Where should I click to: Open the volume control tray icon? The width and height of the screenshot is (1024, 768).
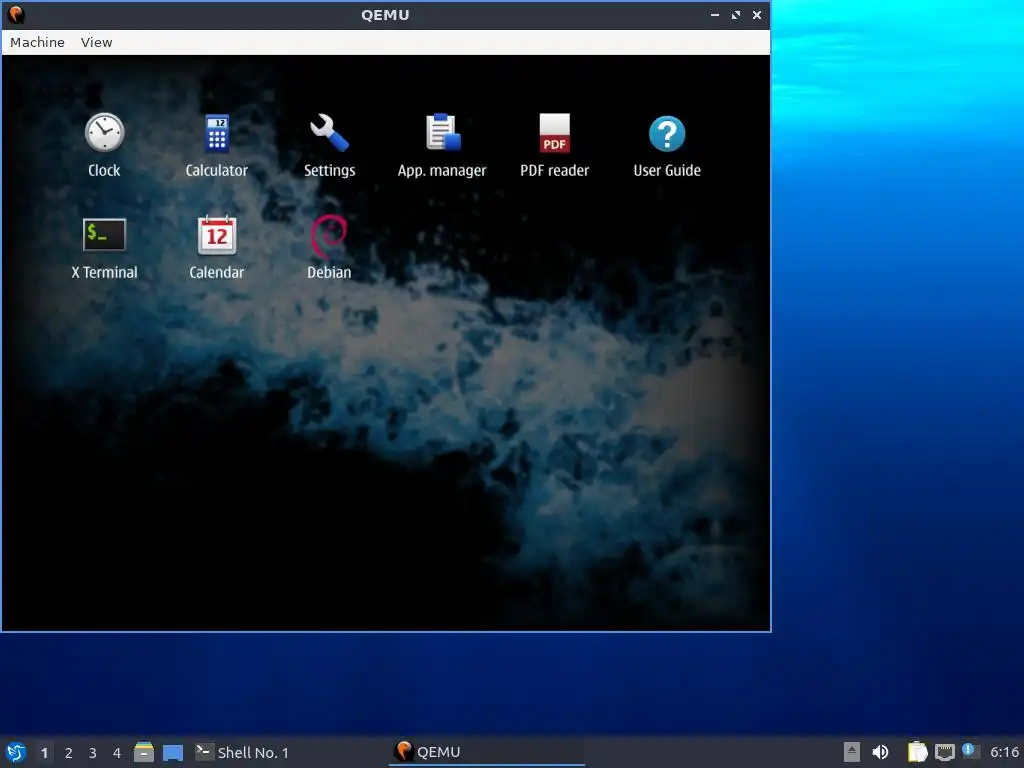coord(880,752)
